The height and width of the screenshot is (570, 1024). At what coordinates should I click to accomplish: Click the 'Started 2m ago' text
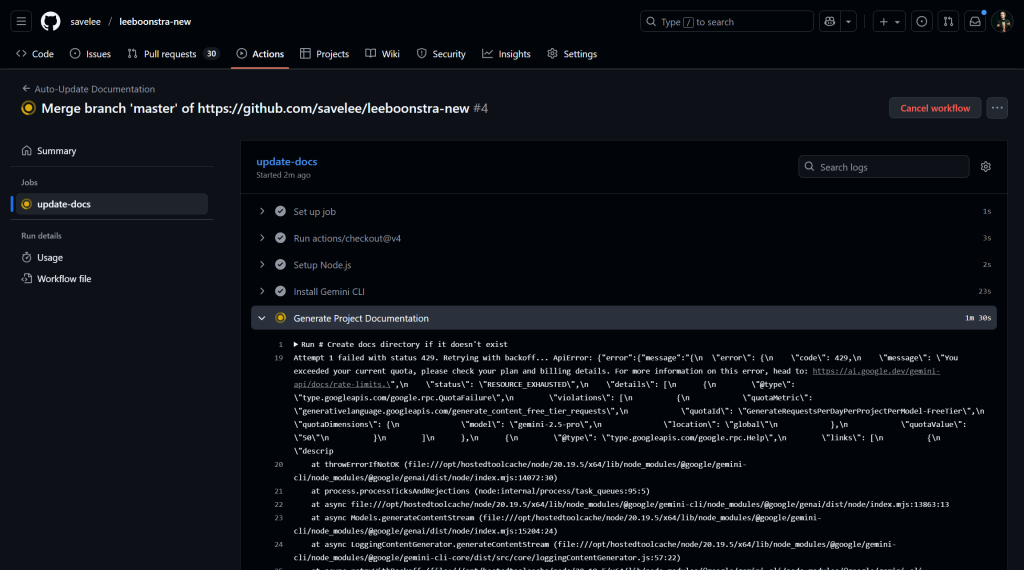tap(283, 176)
